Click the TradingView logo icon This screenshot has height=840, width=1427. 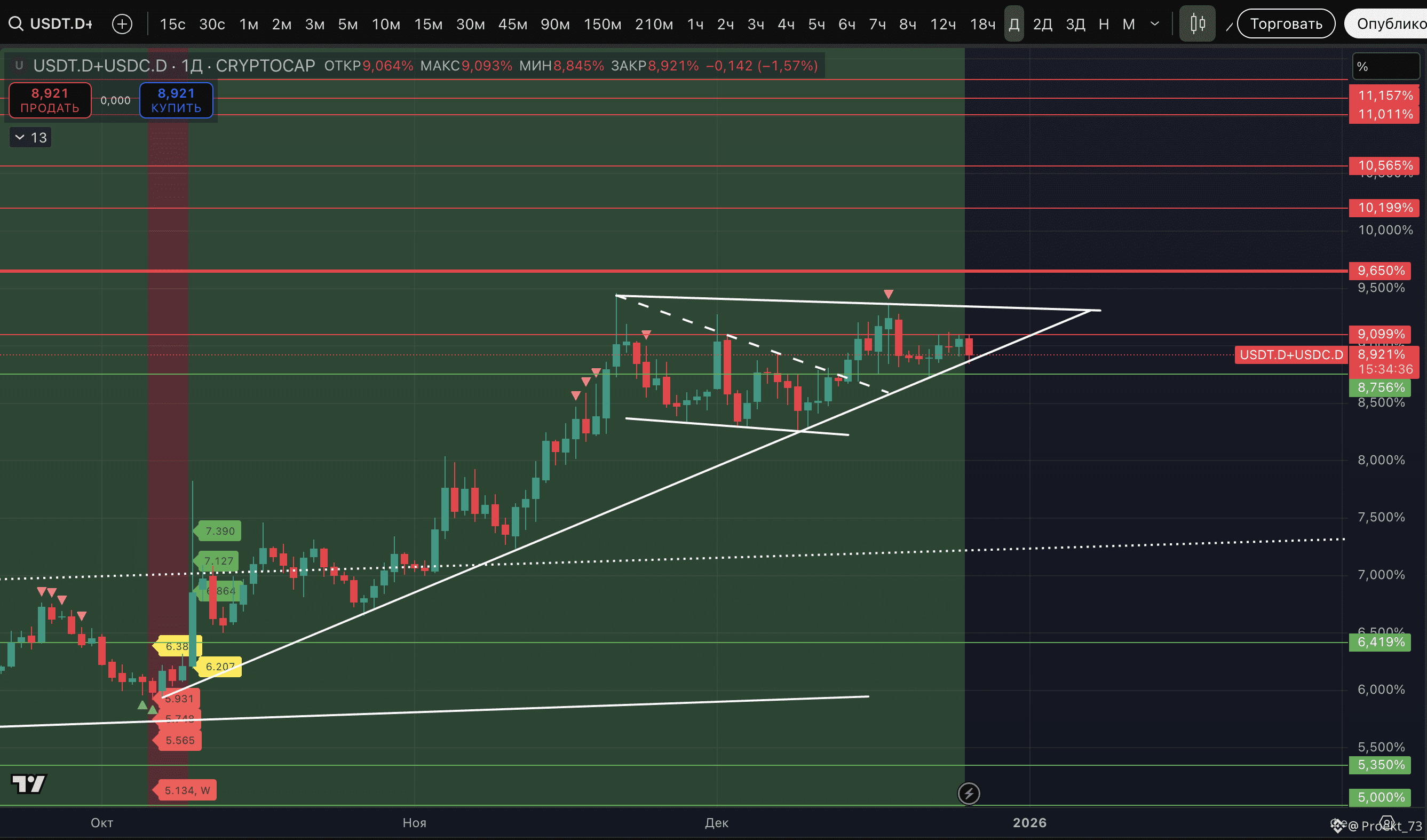(x=28, y=784)
